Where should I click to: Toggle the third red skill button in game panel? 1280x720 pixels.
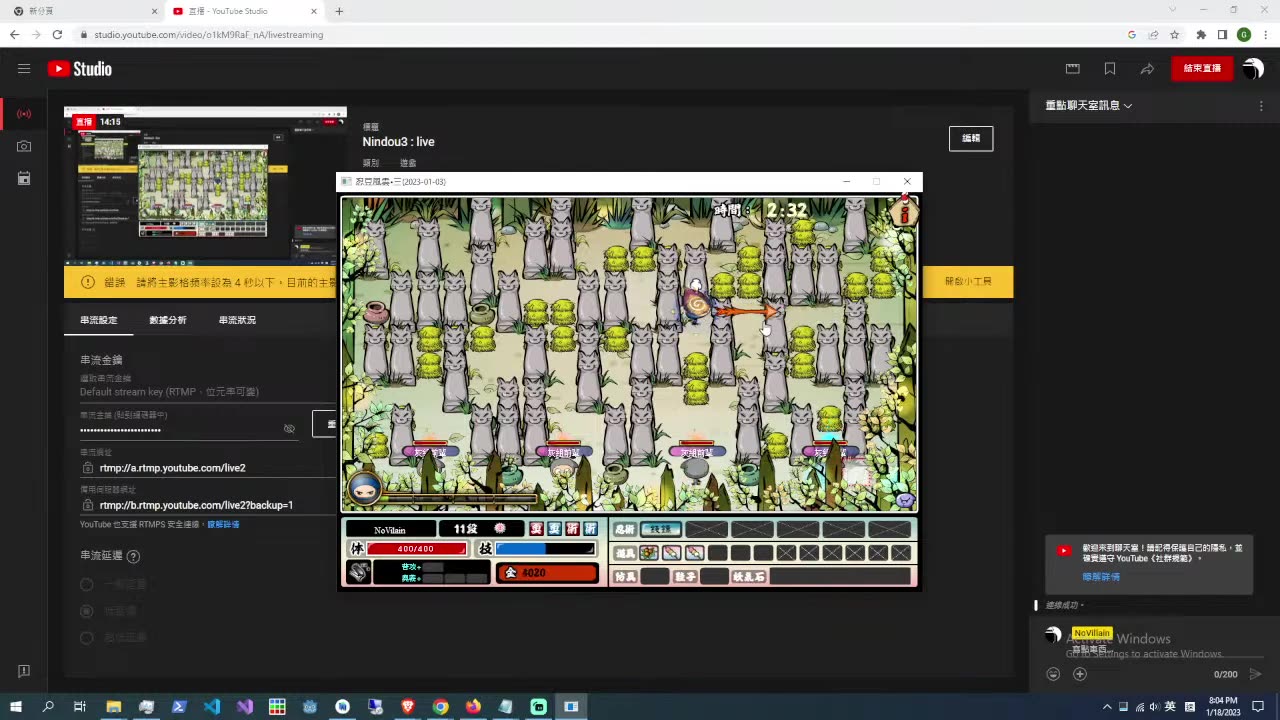tap(573, 528)
